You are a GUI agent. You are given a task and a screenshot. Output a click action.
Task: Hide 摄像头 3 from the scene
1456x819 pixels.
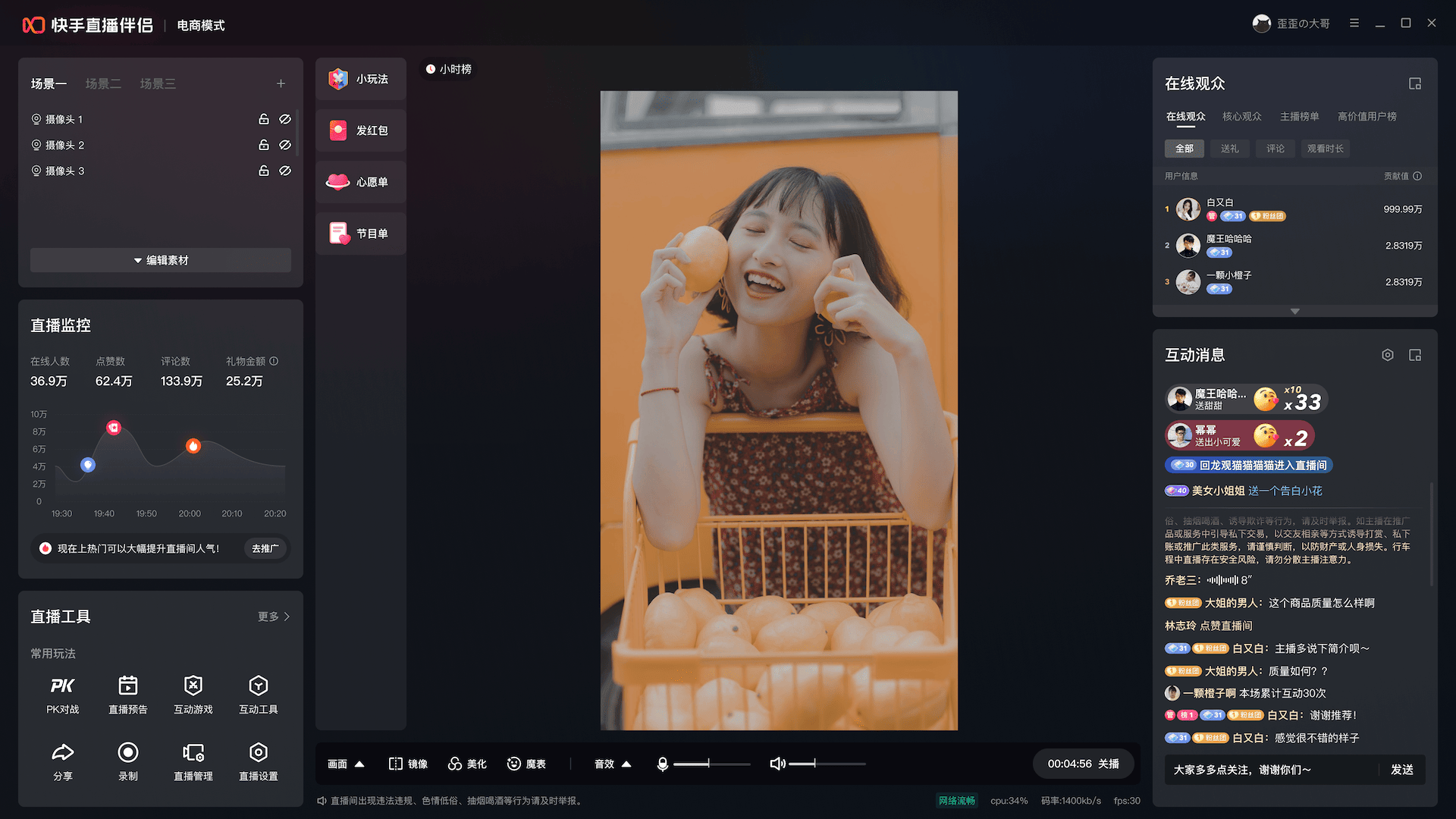point(285,171)
